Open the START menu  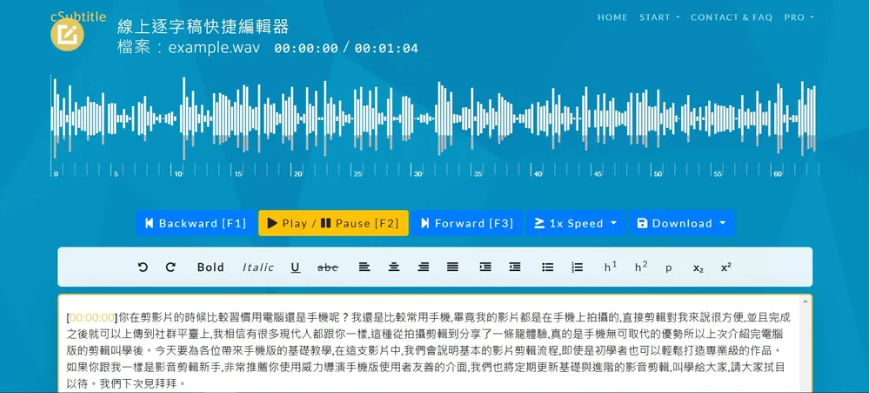click(659, 17)
